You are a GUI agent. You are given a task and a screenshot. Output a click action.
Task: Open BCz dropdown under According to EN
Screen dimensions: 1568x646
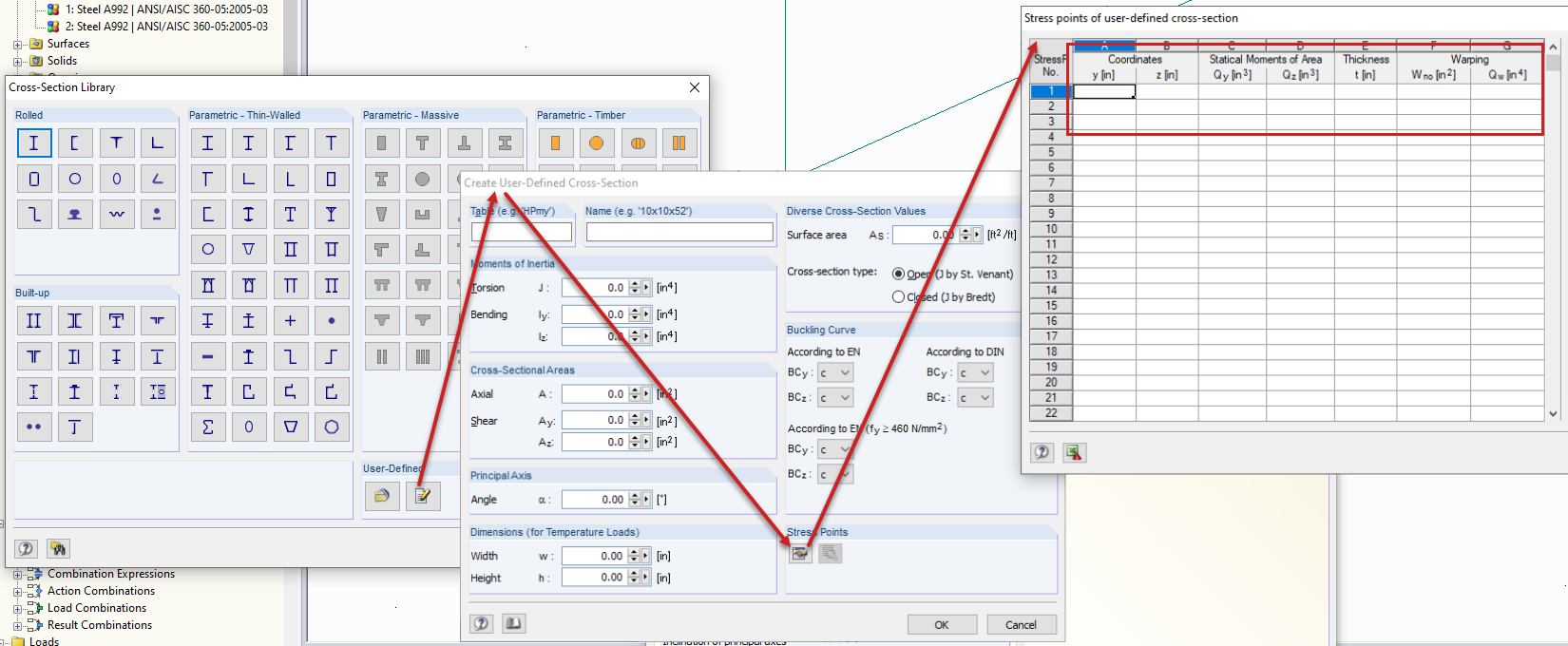point(835,398)
